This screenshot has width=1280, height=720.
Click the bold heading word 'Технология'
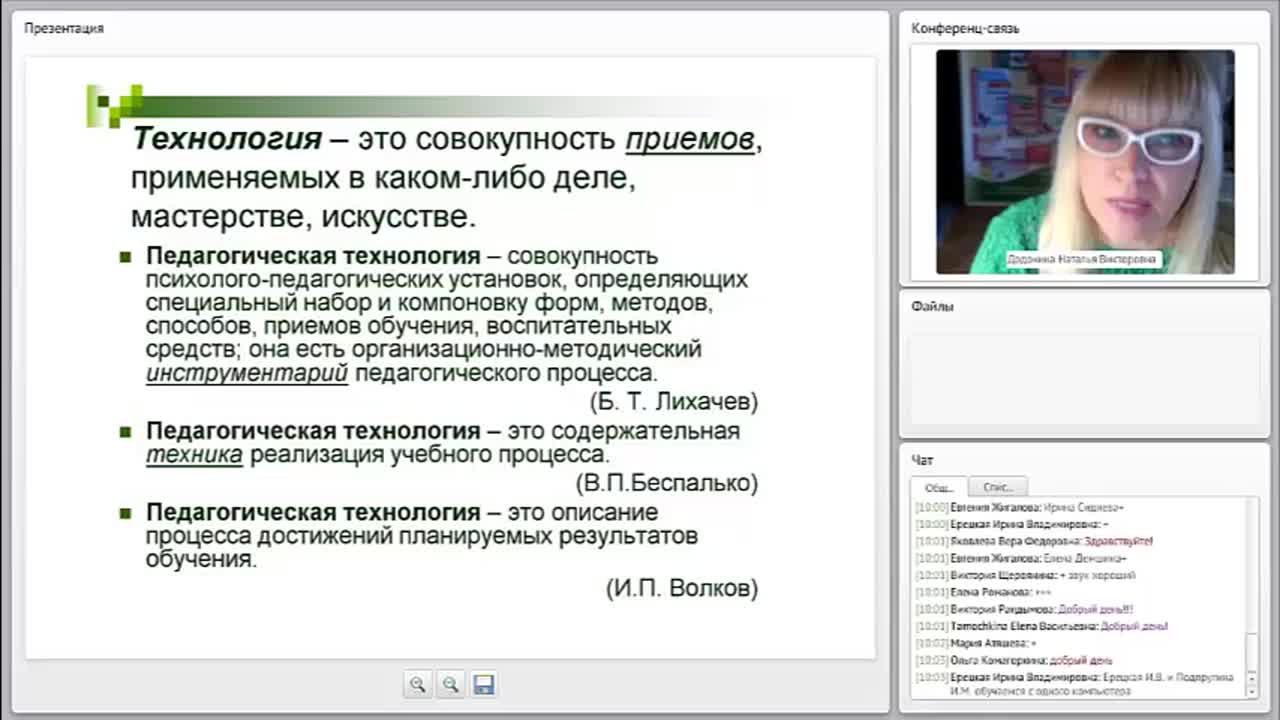(x=227, y=138)
